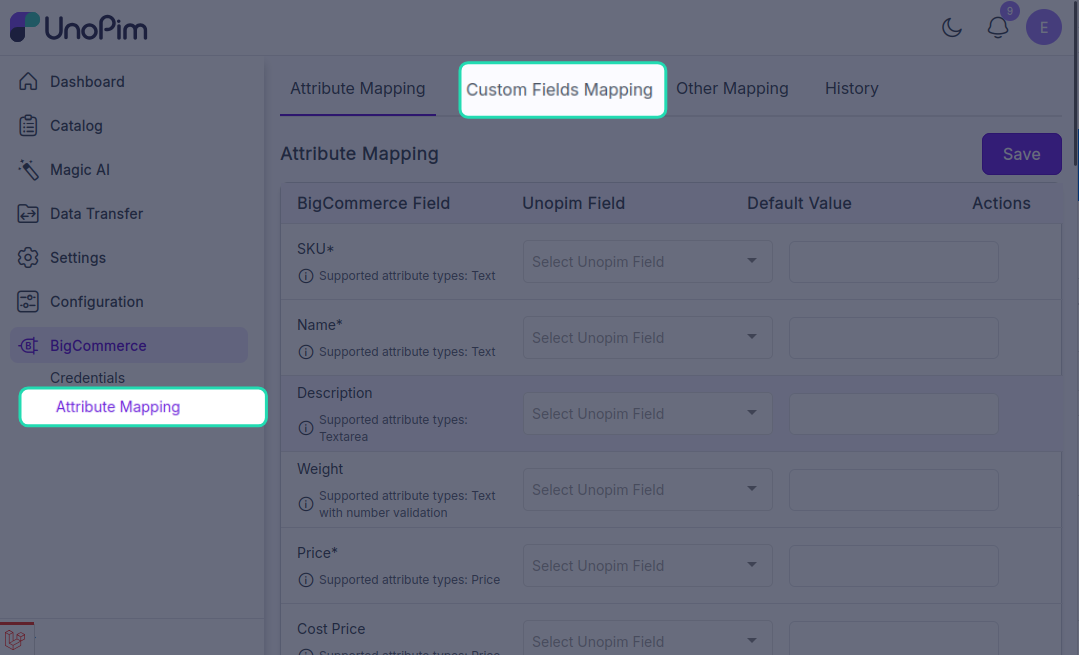
Task: Click the Settings gear icon
Action: pyautogui.click(x=28, y=257)
